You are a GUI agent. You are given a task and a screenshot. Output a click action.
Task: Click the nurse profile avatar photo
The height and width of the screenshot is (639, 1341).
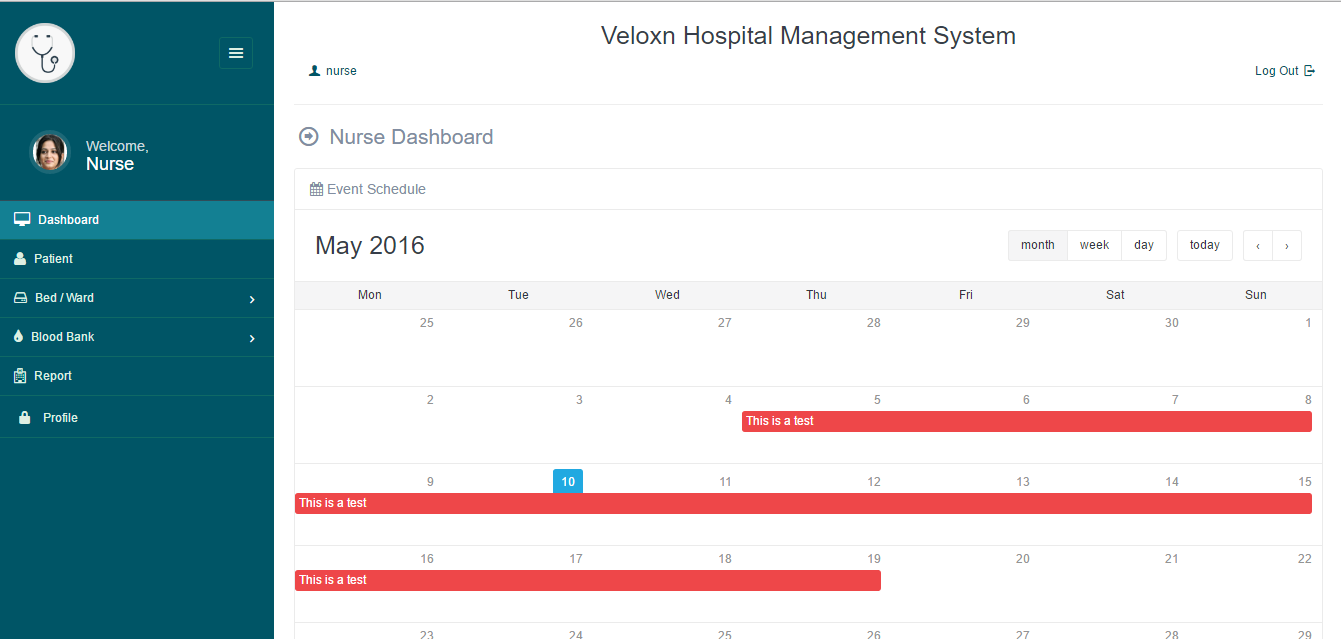point(50,152)
